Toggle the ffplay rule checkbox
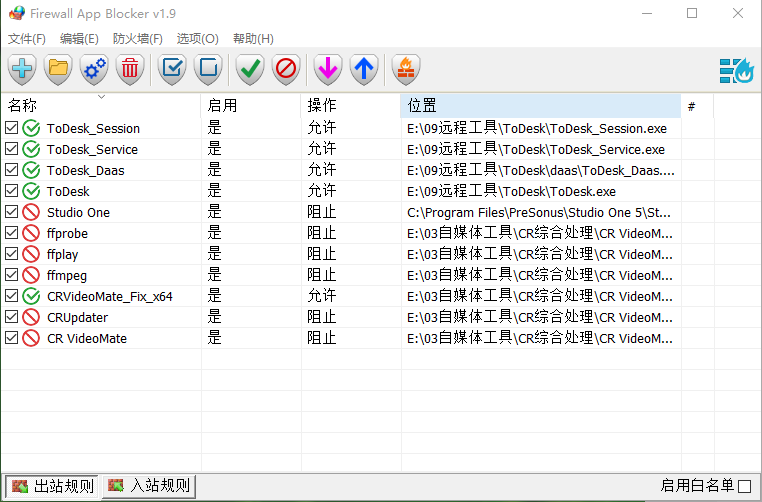Screen dimensions: 762x502 tap(12, 254)
